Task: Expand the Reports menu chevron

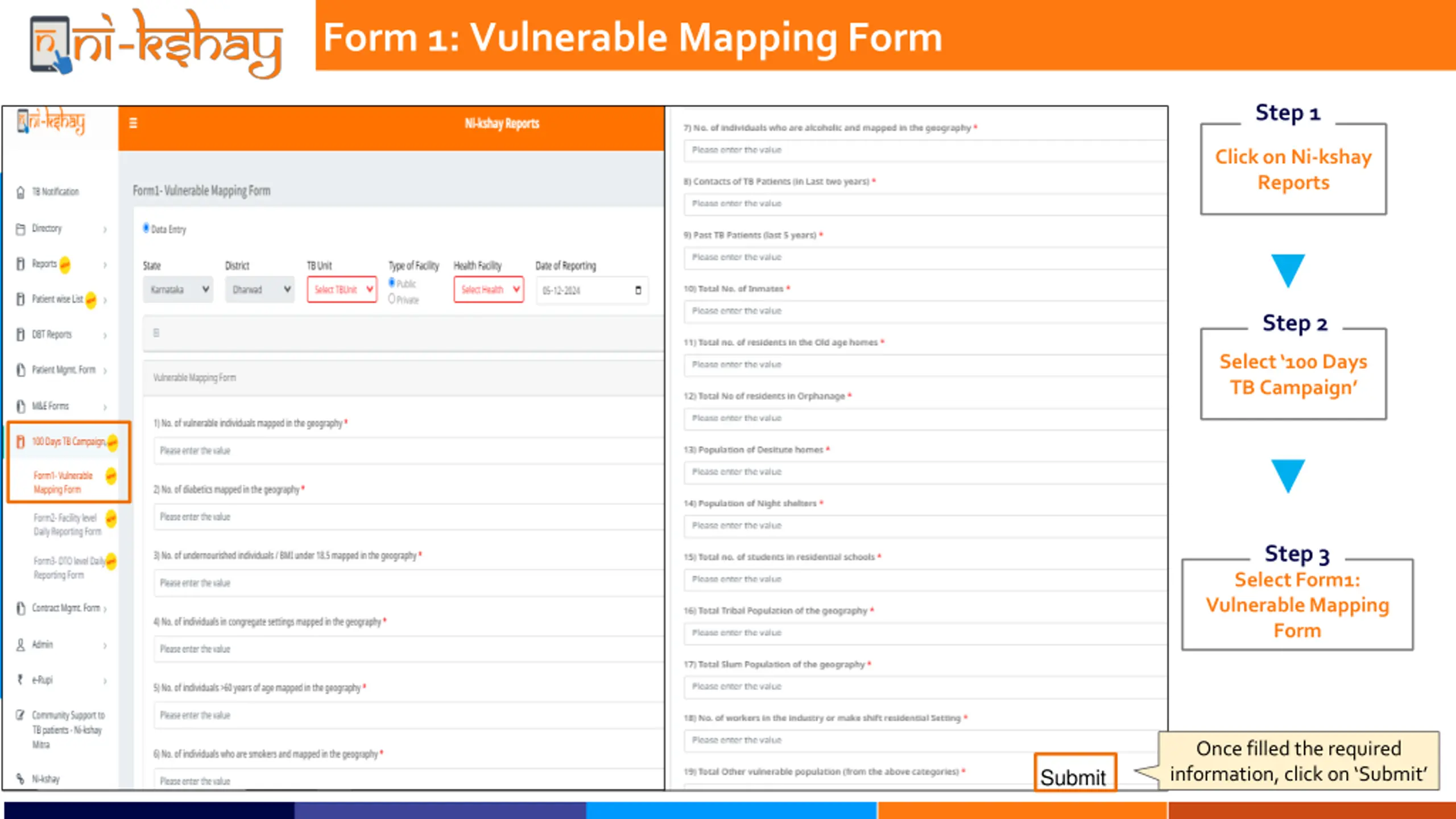Action: pos(105,264)
